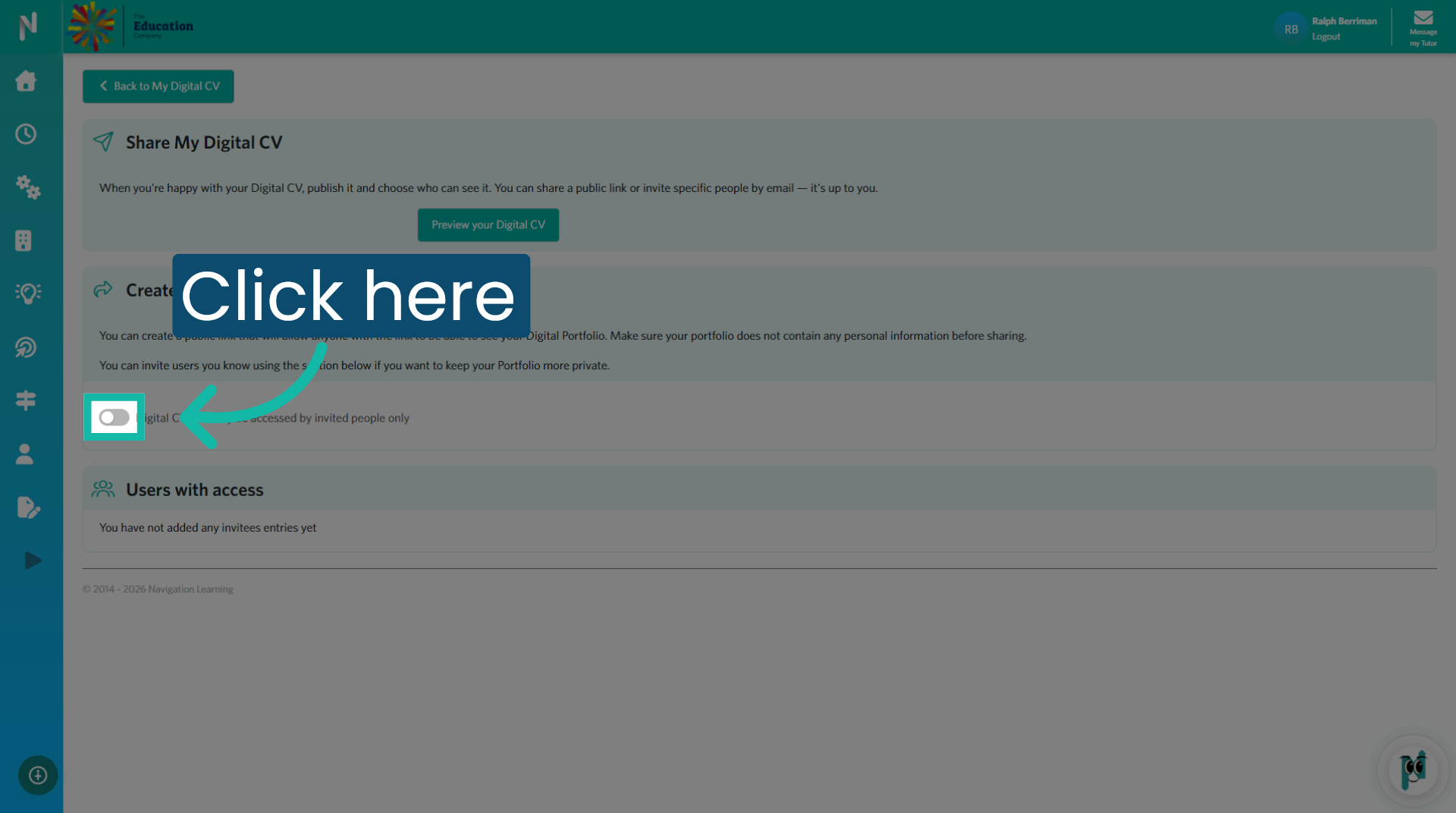
Task: Click Back to My Digital CV button
Action: point(158,86)
